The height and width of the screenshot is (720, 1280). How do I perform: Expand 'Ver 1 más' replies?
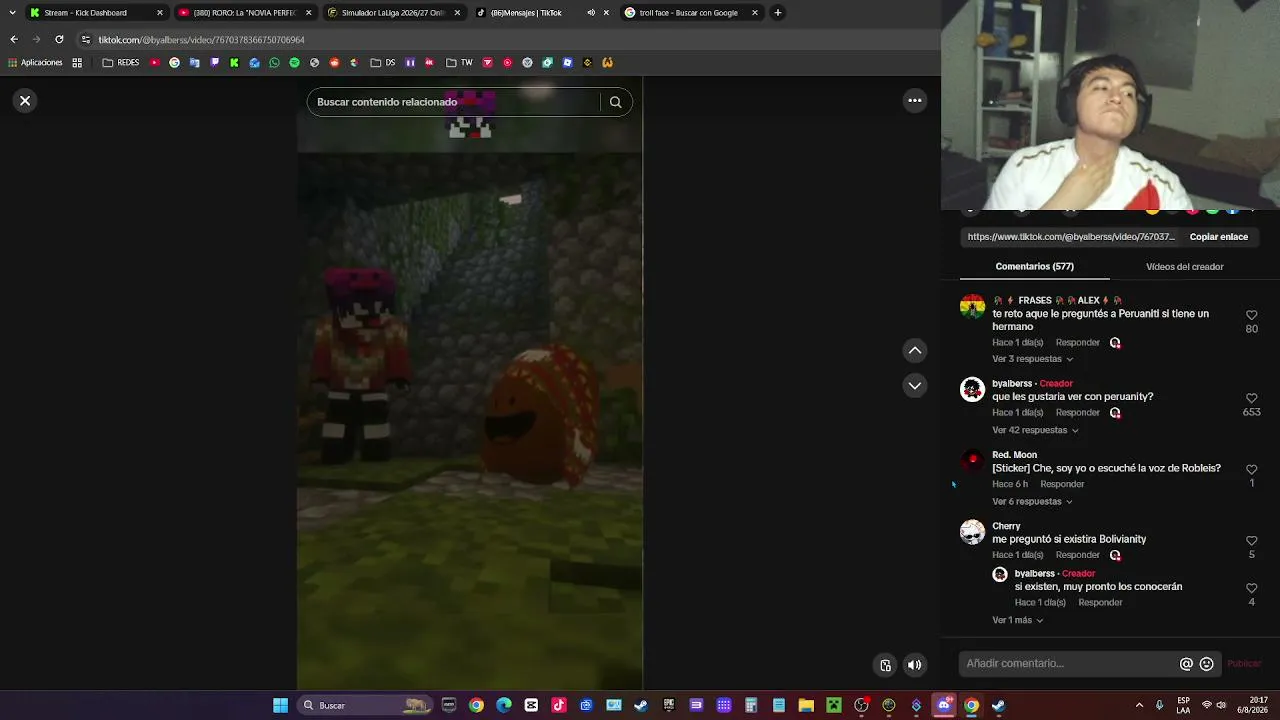pos(1017,620)
